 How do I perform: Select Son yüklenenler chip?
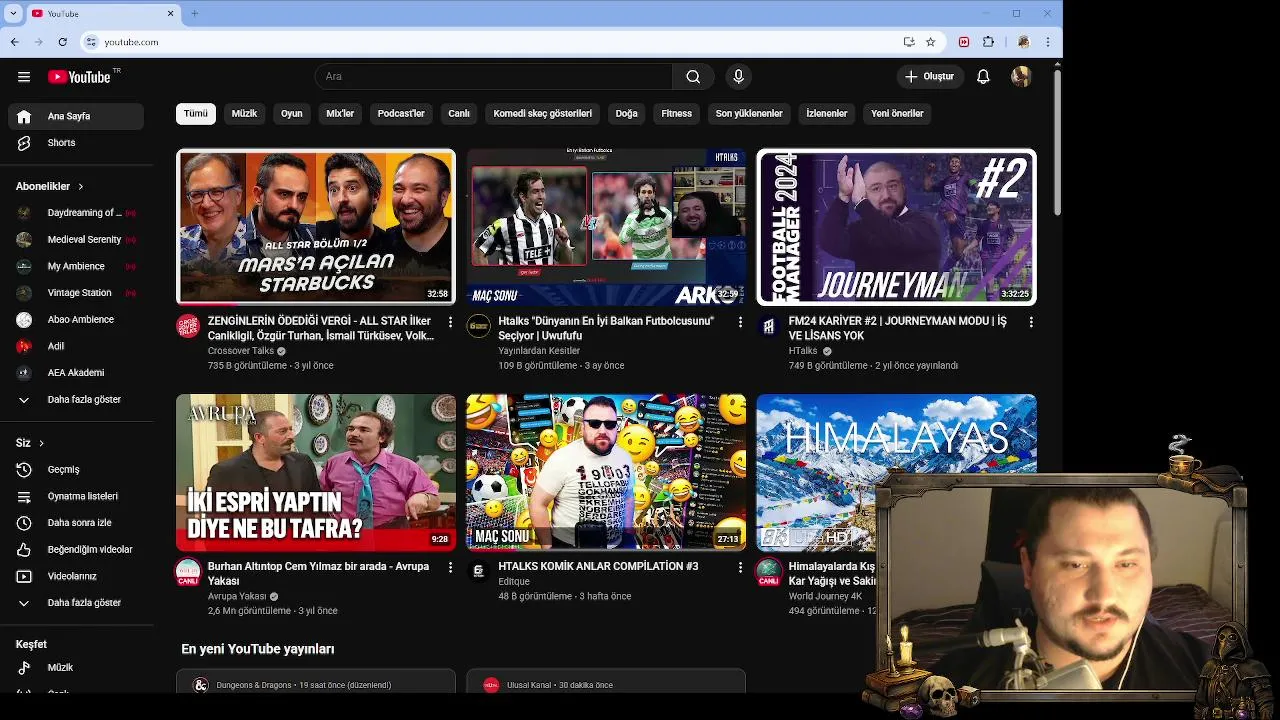749,114
